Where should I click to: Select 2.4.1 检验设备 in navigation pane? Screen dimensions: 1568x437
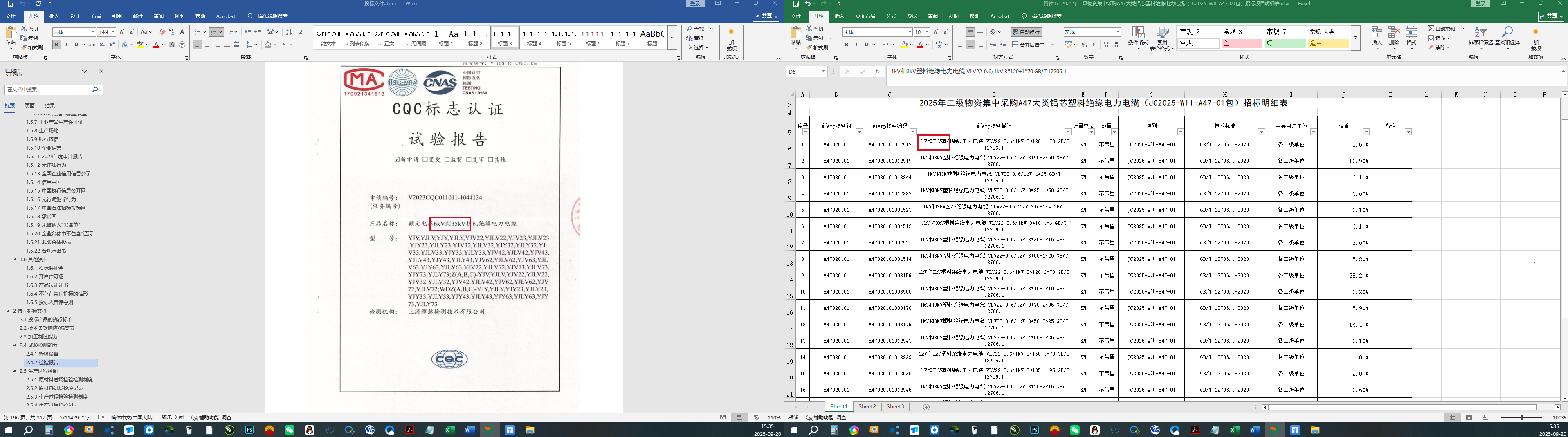pyautogui.click(x=43, y=354)
